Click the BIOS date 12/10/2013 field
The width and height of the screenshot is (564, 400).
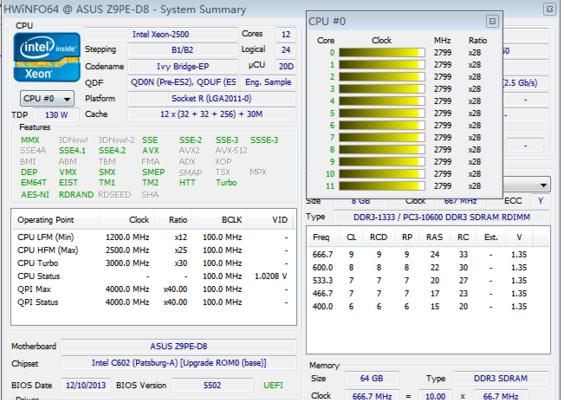(x=86, y=386)
